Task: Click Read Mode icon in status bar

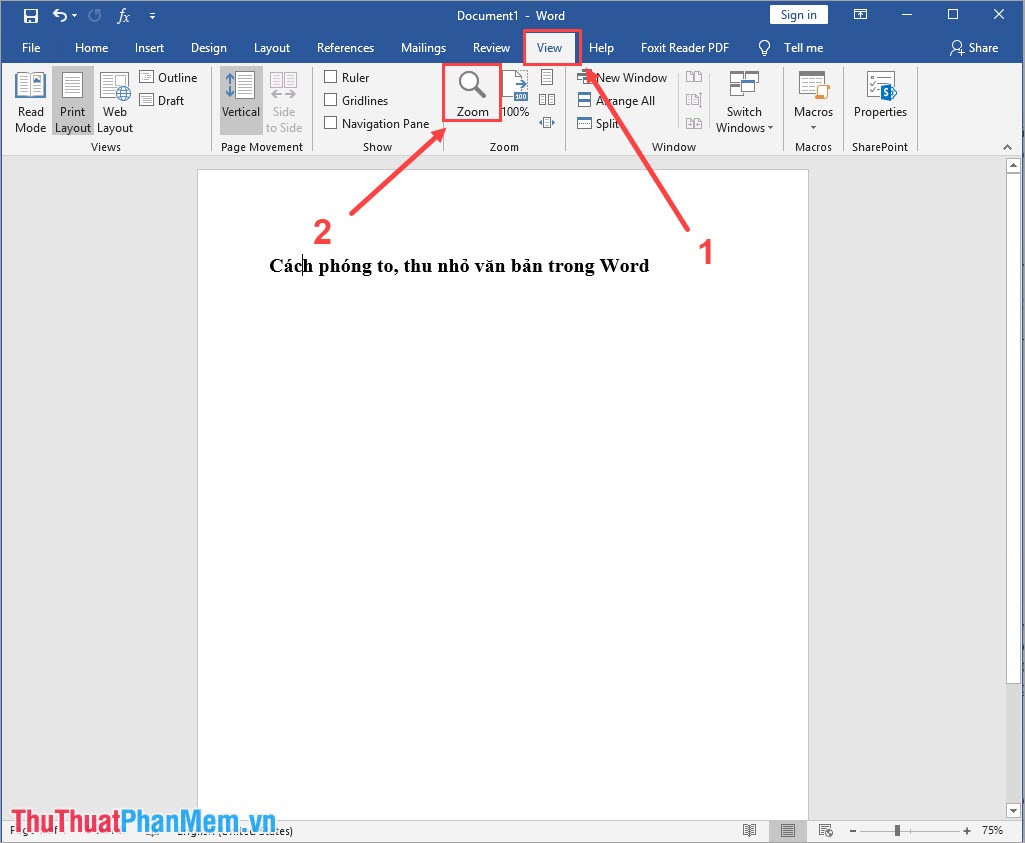Action: pos(749,831)
